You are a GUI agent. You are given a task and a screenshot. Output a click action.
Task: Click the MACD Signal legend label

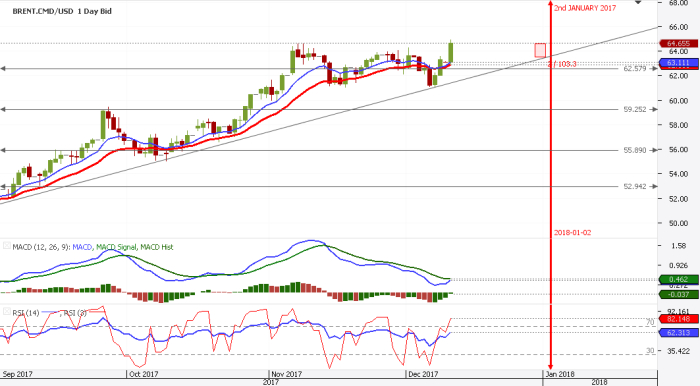tap(117, 247)
